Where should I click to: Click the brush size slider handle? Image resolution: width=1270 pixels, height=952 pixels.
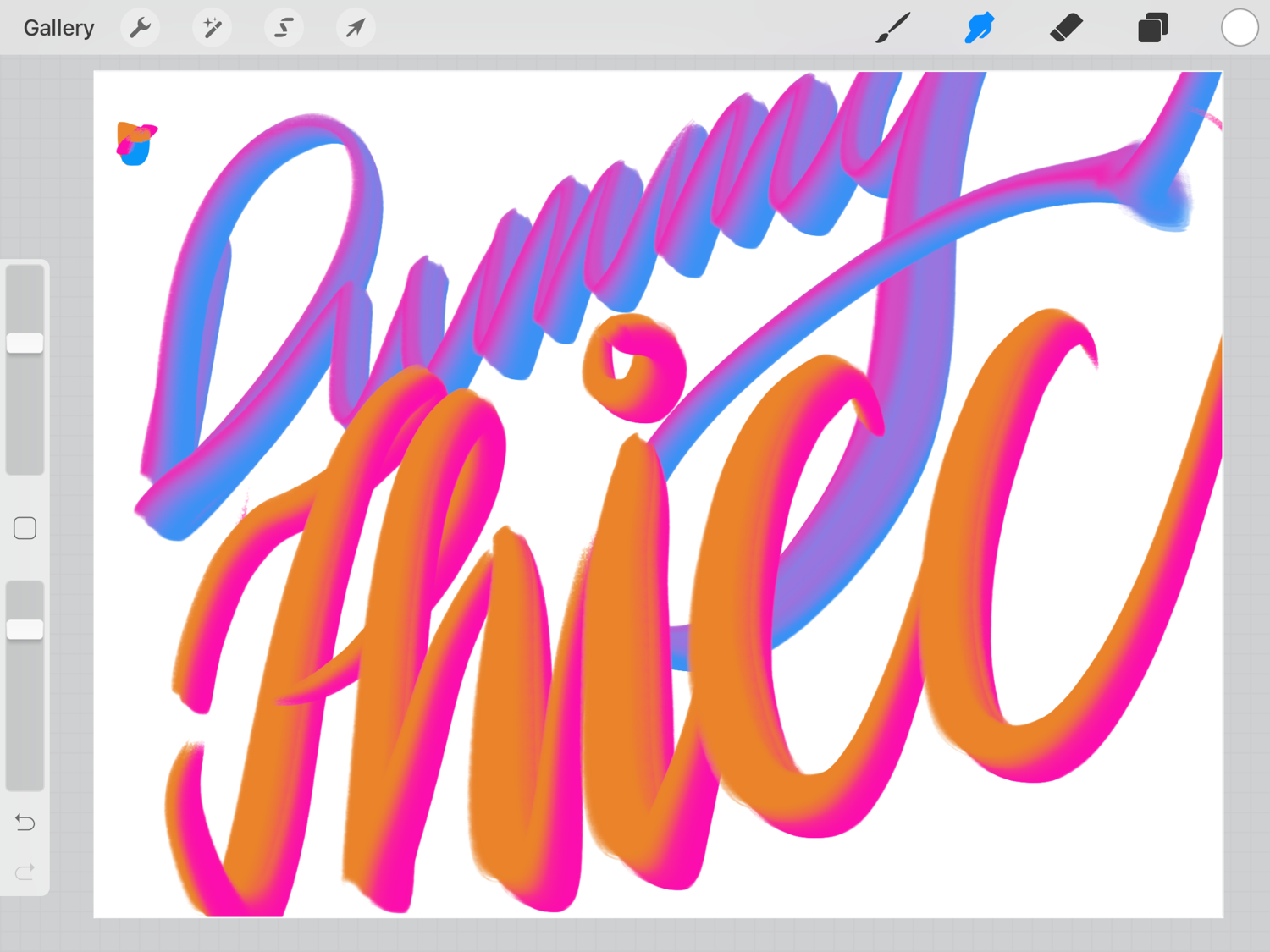coord(25,343)
